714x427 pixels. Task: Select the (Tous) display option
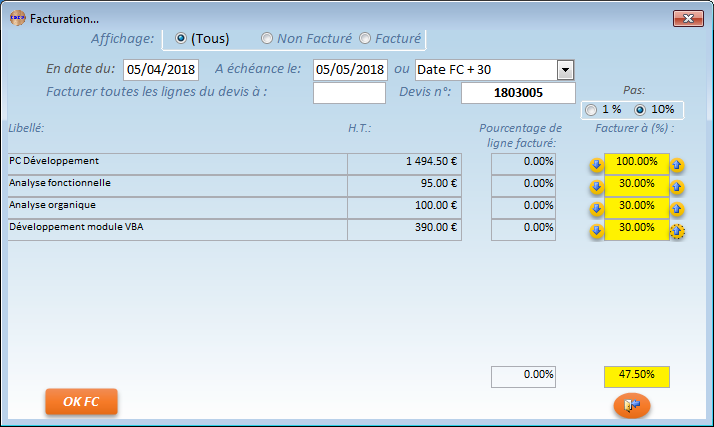click(x=181, y=39)
